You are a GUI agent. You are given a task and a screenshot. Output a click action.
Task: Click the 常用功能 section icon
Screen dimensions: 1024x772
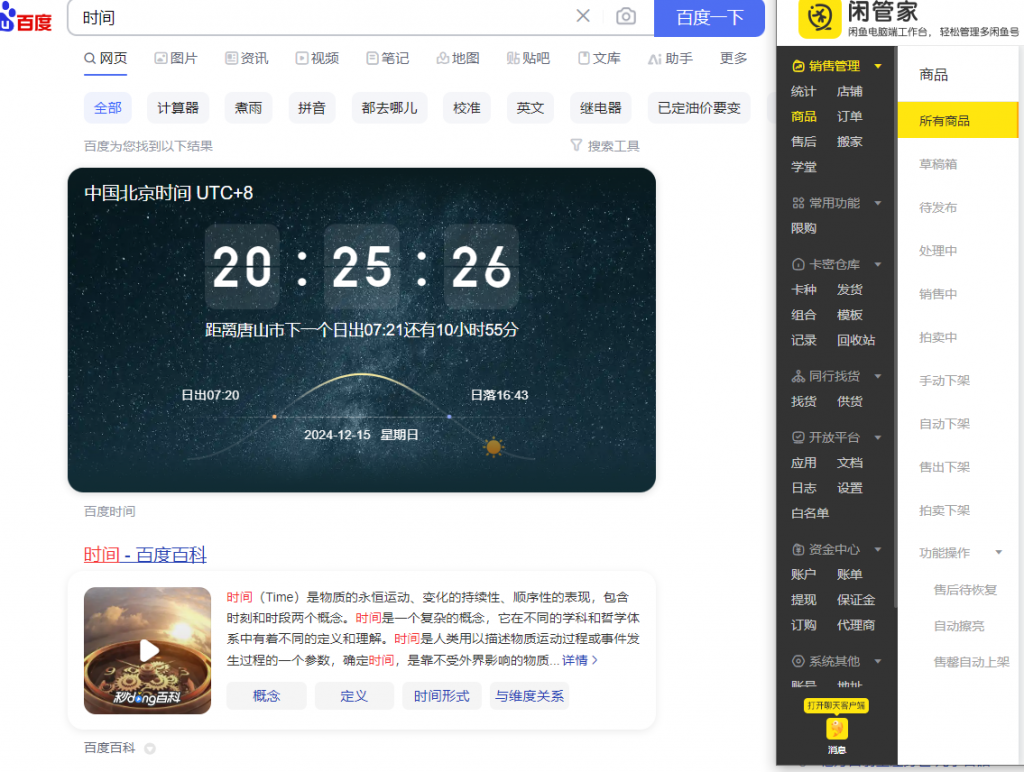click(798, 203)
